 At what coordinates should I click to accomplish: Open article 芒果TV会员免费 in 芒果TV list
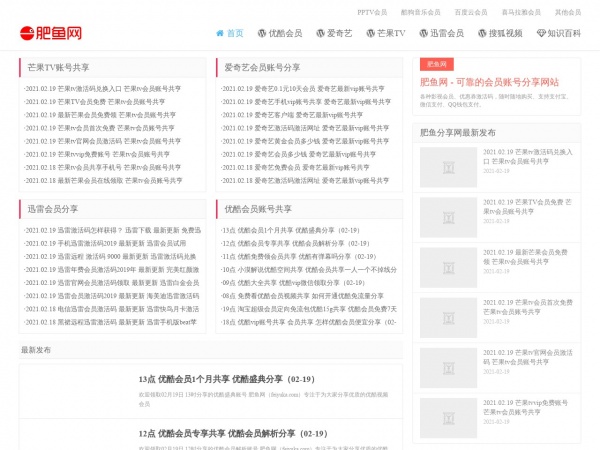pos(95,102)
